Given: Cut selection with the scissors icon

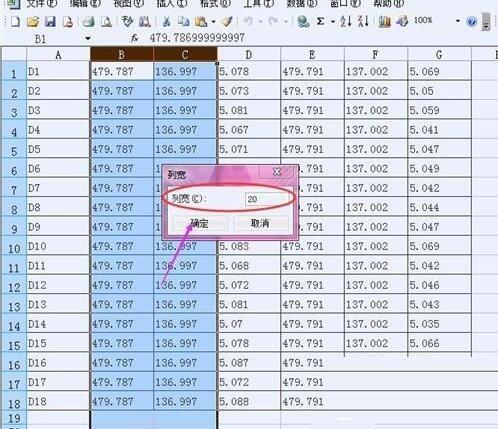Looking at the screenshot, I should (166, 22).
